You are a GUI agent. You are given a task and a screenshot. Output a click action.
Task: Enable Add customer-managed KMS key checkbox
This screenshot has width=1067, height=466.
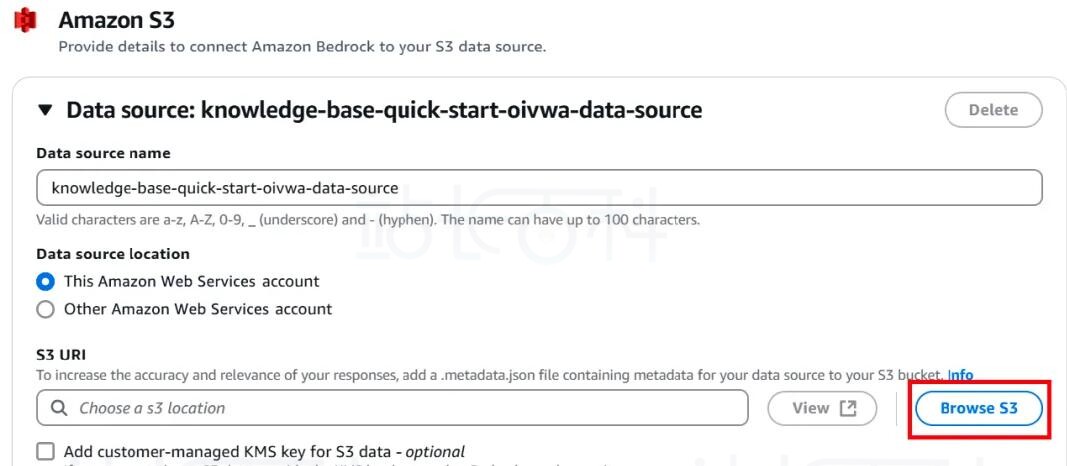coord(46,452)
